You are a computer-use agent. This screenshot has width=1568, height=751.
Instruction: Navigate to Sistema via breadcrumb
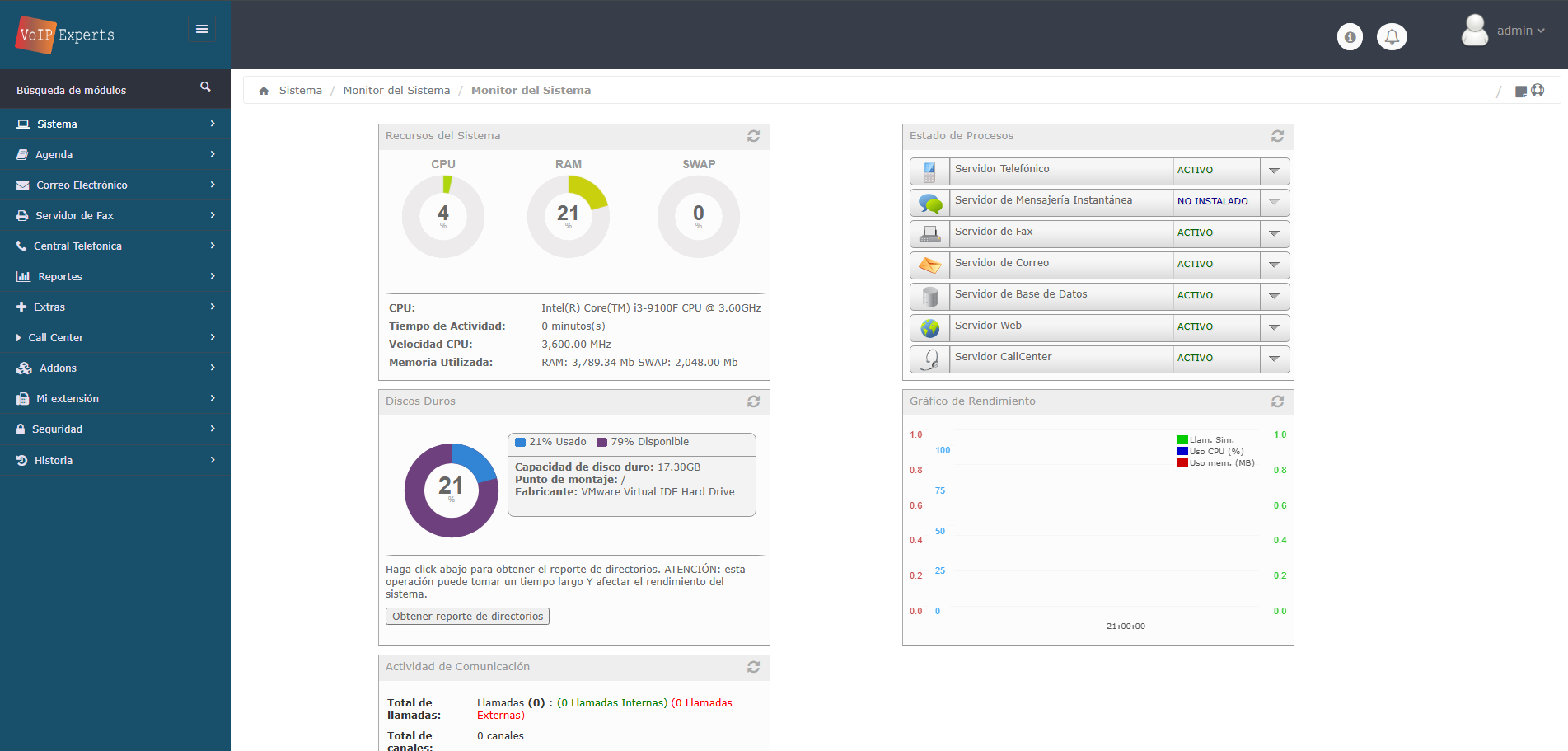pos(300,90)
